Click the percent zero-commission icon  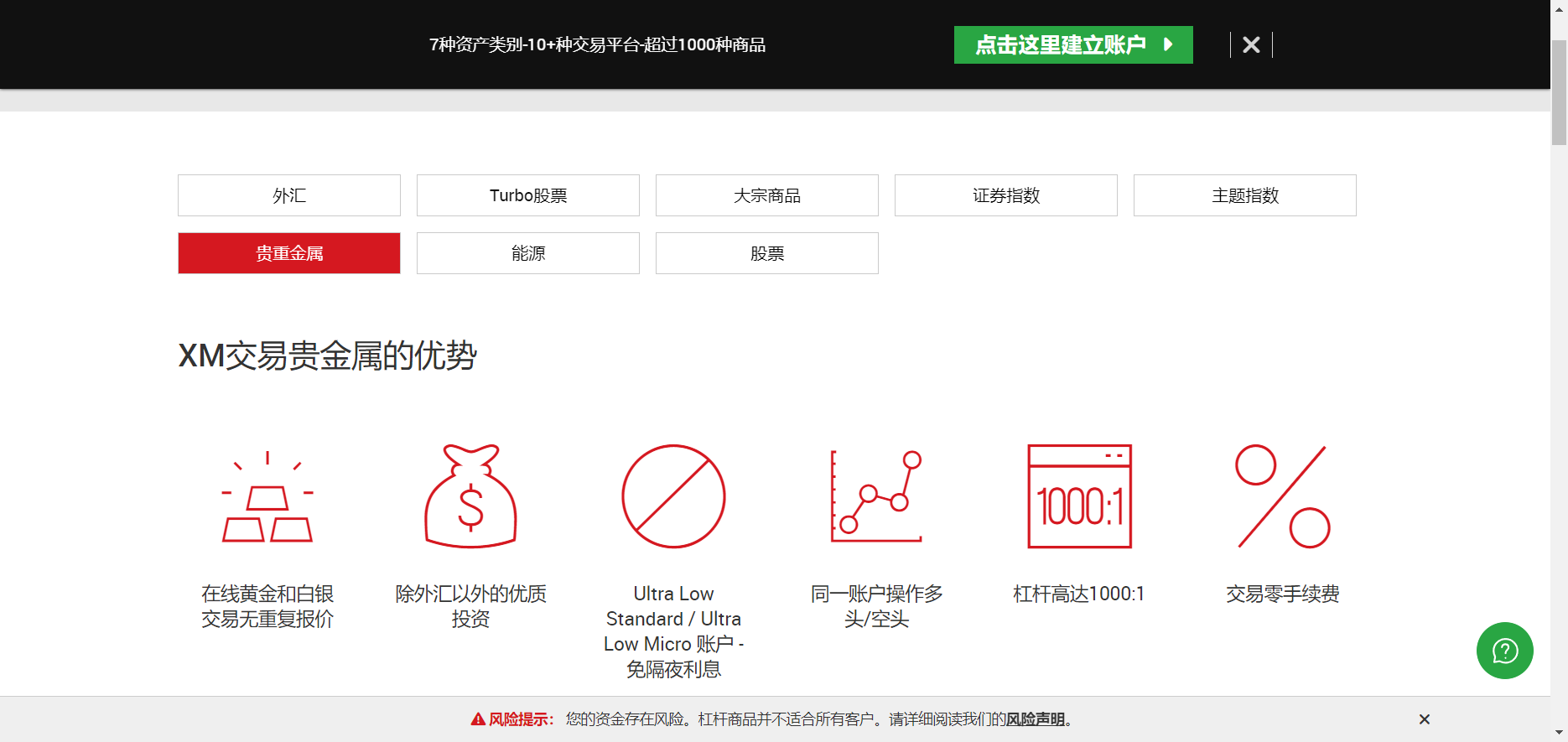(x=1282, y=496)
